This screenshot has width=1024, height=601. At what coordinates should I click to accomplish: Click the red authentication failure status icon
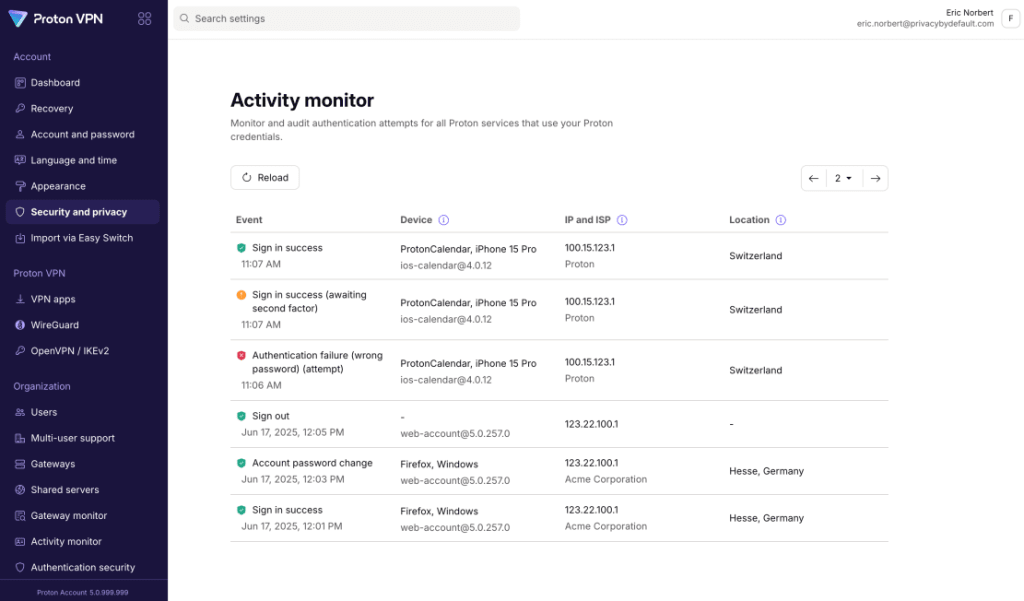pyautogui.click(x=242, y=356)
